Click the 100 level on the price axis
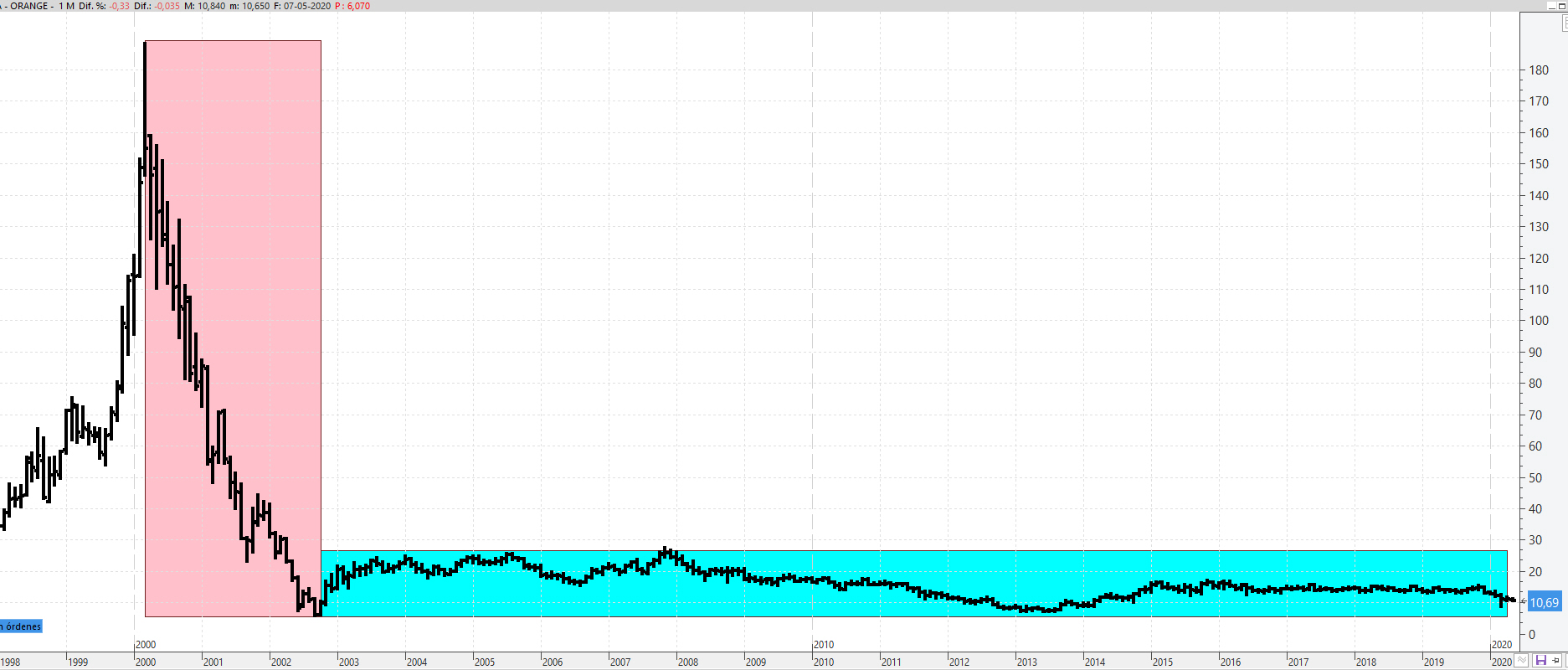The image size is (1568, 670). 1539,321
